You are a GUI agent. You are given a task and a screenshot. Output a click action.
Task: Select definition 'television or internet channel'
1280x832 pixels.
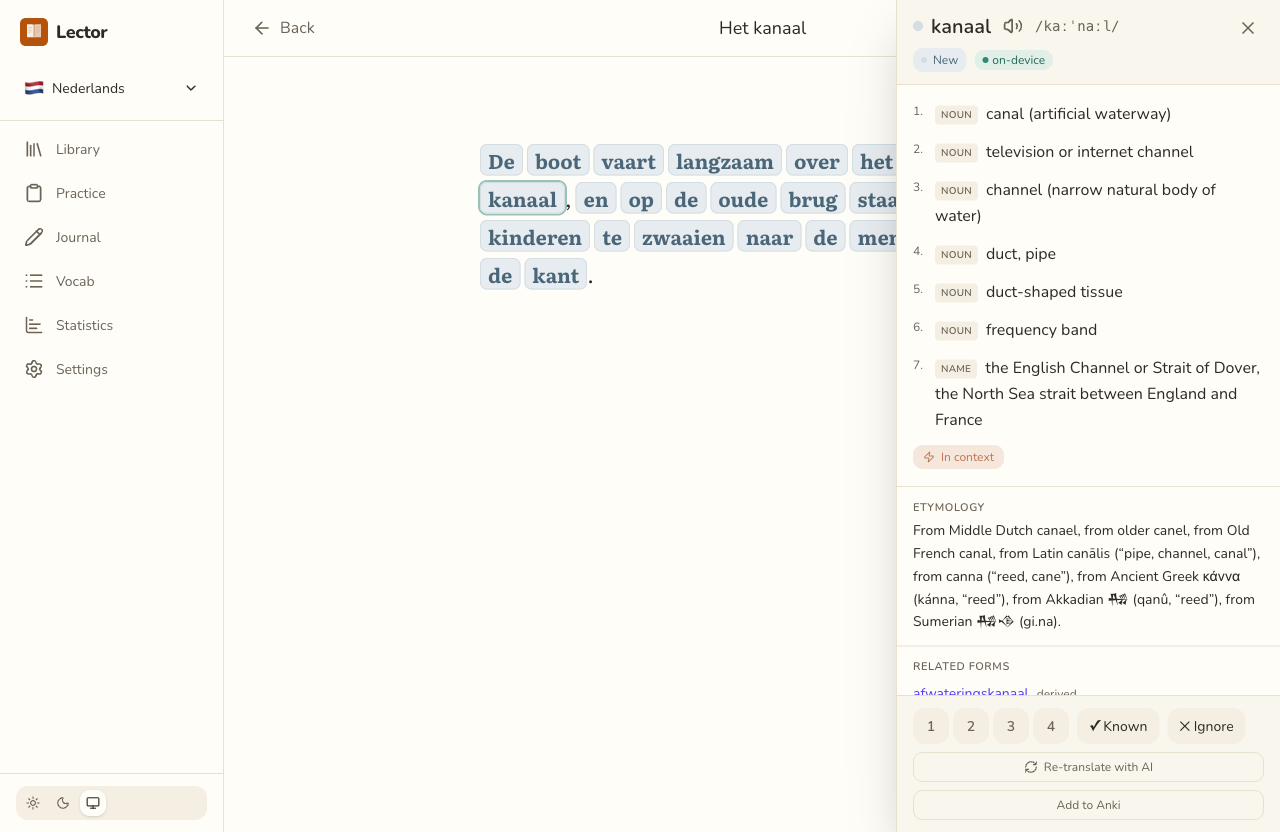pyautogui.click(x=1088, y=152)
